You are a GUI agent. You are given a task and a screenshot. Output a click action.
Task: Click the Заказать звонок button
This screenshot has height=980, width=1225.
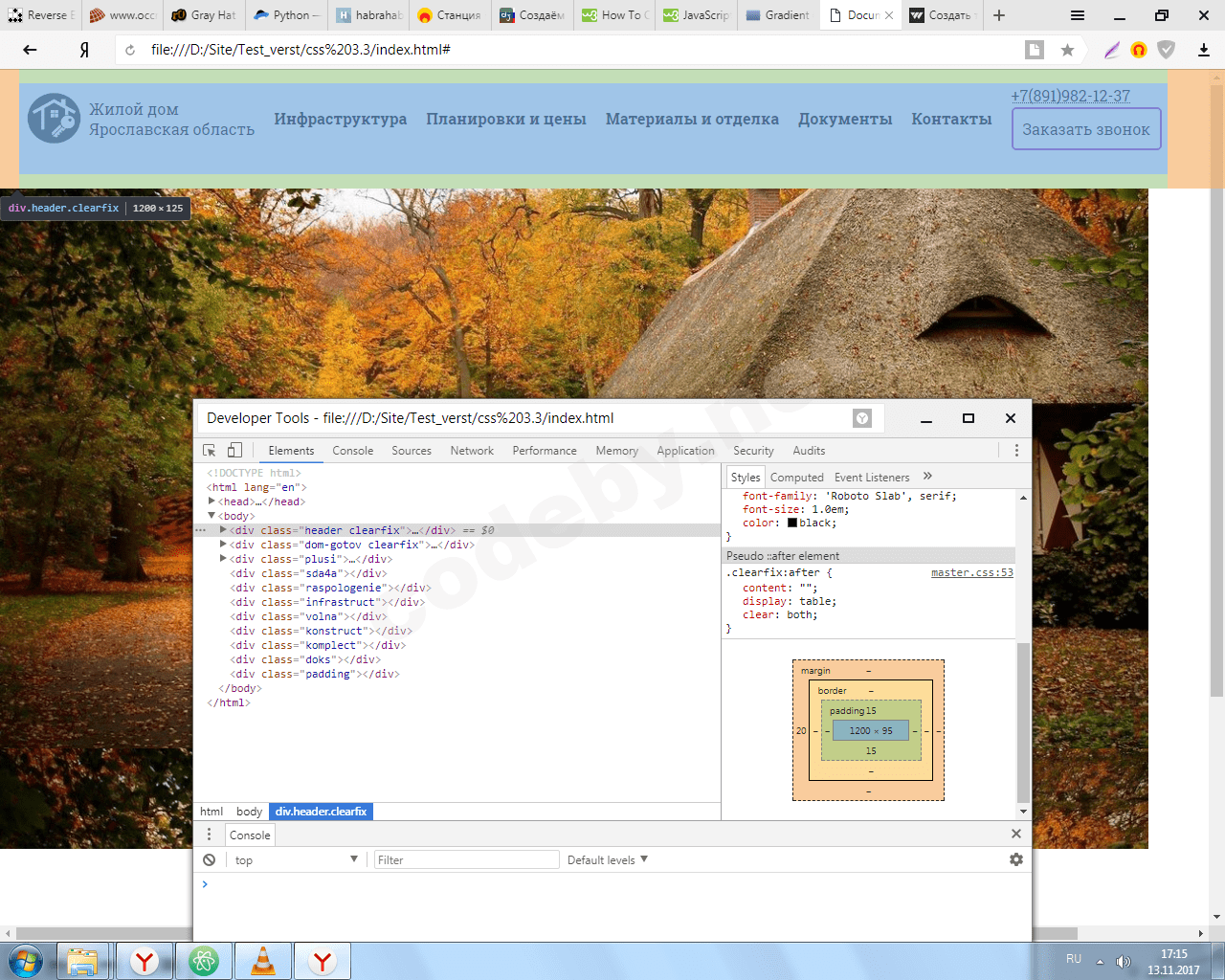tap(1085, 129)
